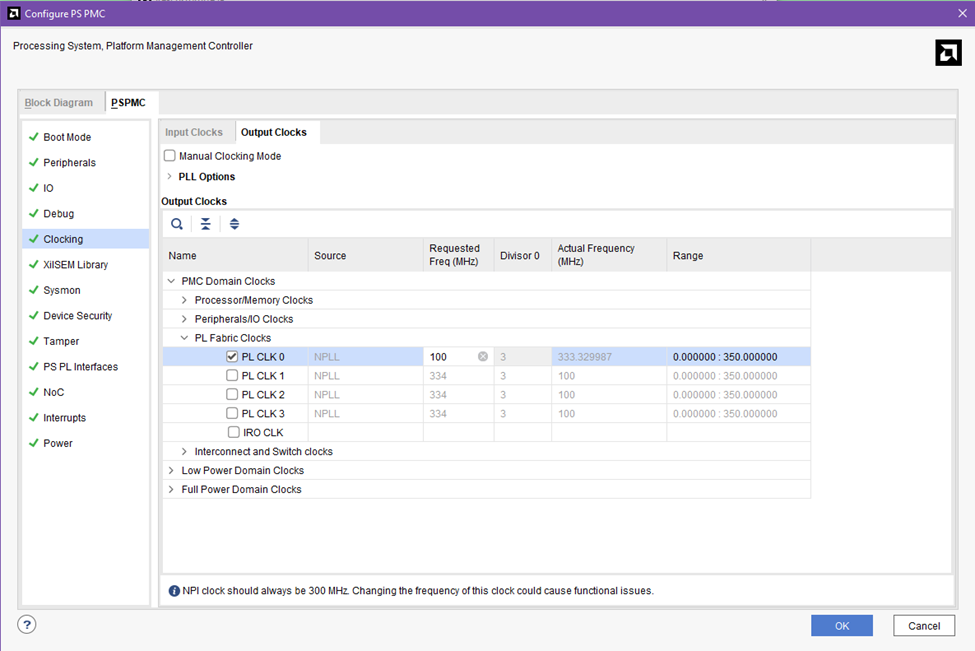The image size is (975, 651).
Task: Click the Cancel button
Action: (x=923, y=626)
